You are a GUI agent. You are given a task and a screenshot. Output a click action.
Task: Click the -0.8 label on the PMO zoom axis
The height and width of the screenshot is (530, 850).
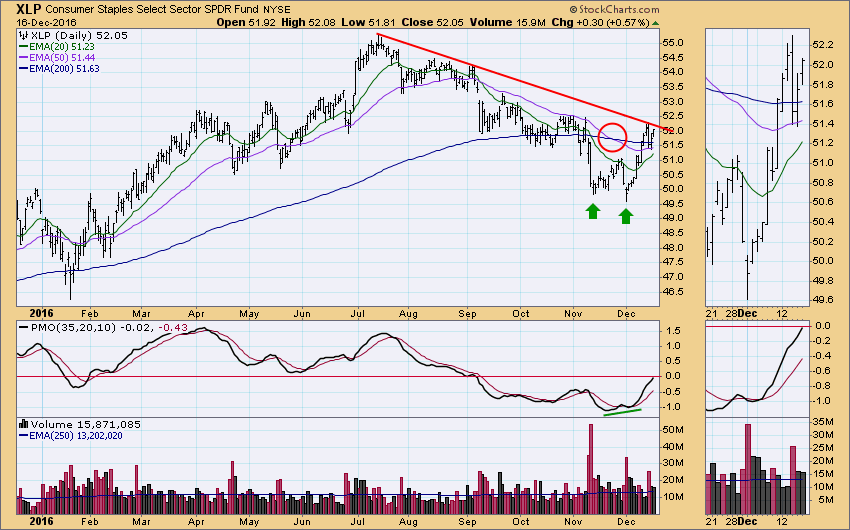coord(822,386)
